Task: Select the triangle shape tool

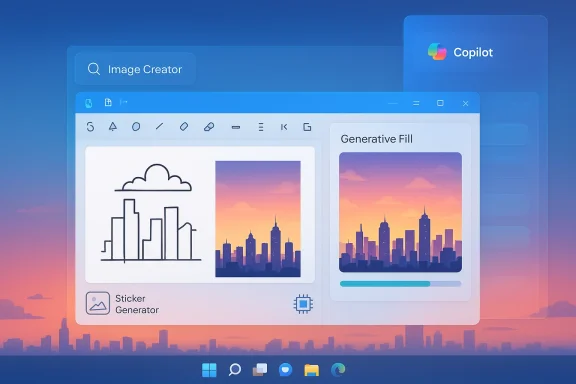Action: 113,126
